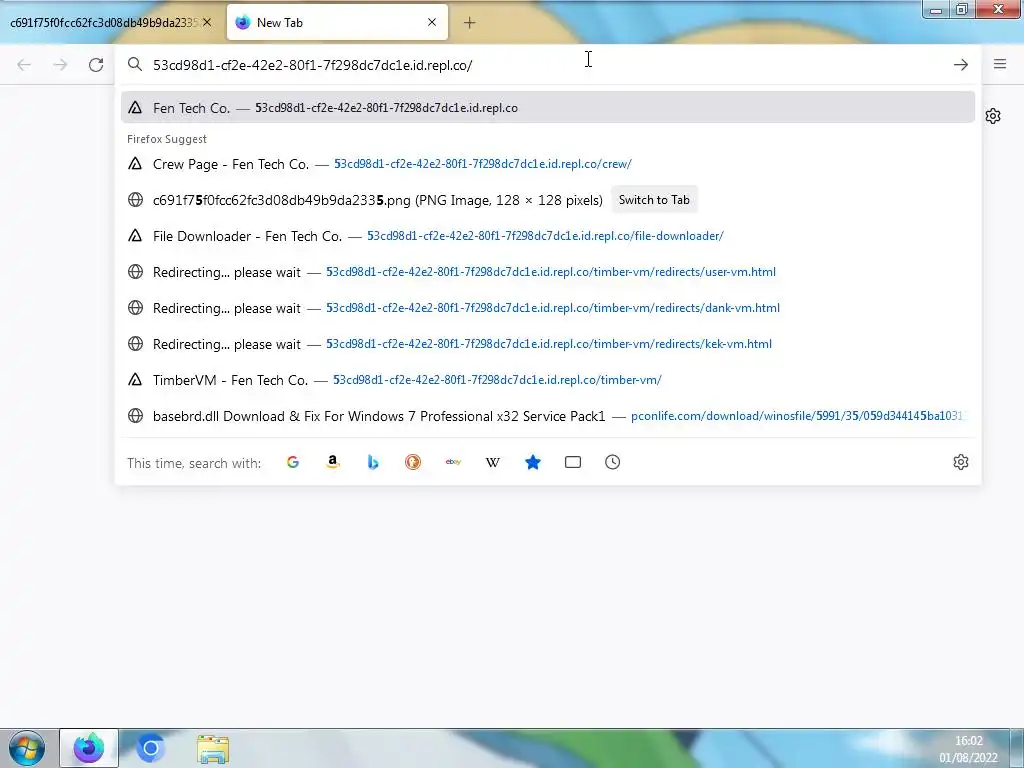Search this time with Amazon icon
The width and height of the screenshot is (1024, 768).
click(x=333, y=462)
